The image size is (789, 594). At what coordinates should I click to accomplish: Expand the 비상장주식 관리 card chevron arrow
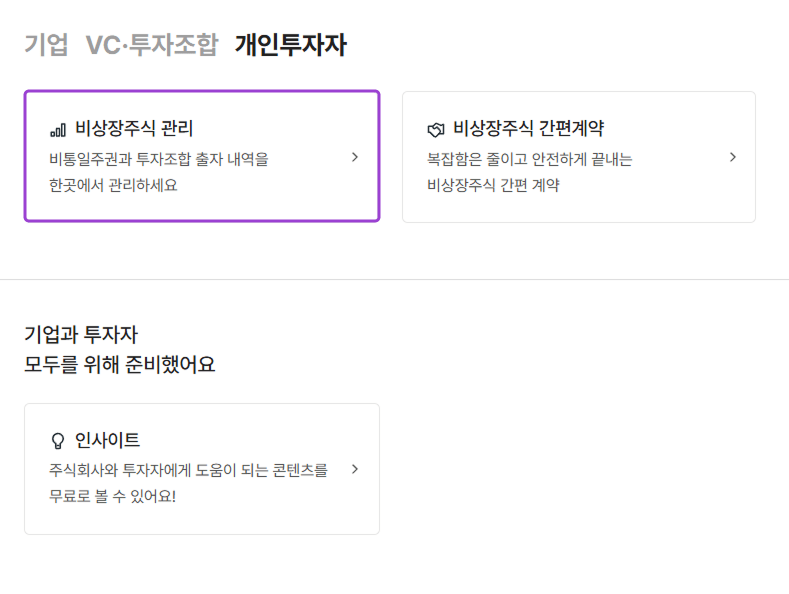(x=355, y=157)
